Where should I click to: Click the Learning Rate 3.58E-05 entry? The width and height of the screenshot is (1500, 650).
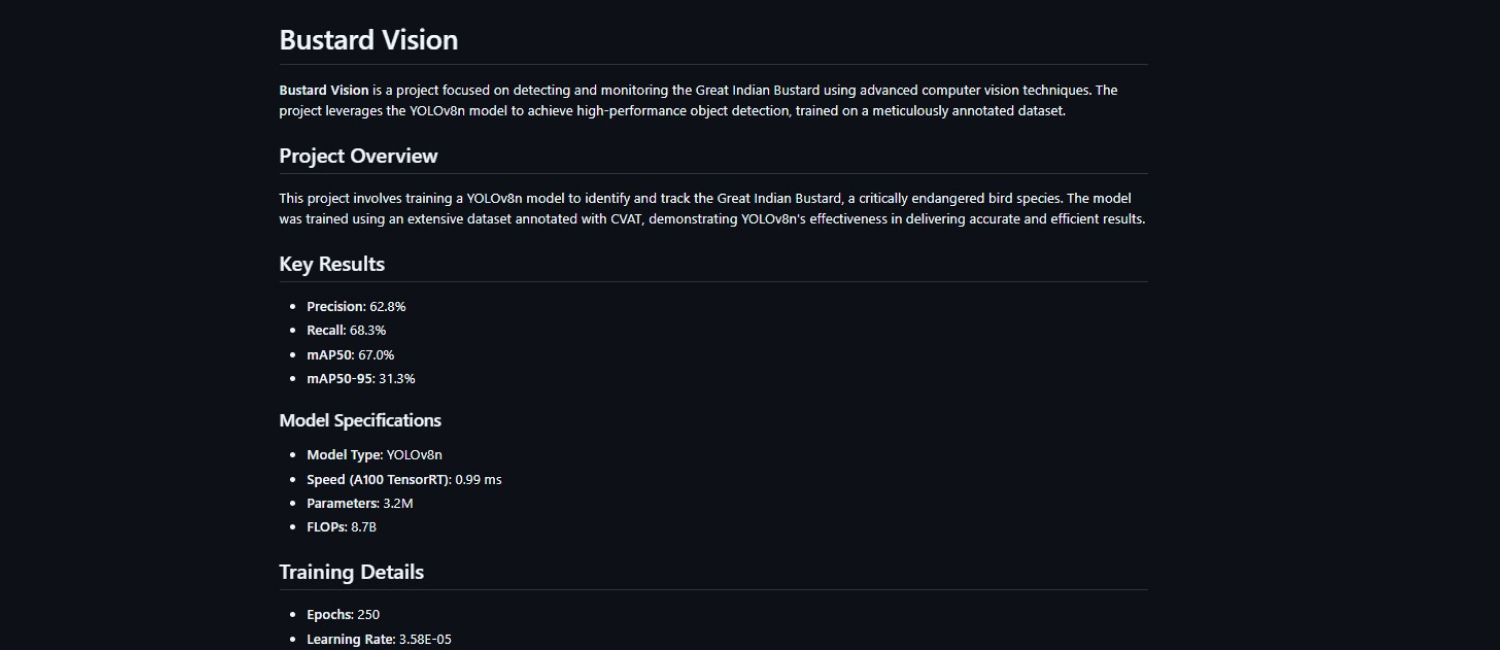(379, 639)
